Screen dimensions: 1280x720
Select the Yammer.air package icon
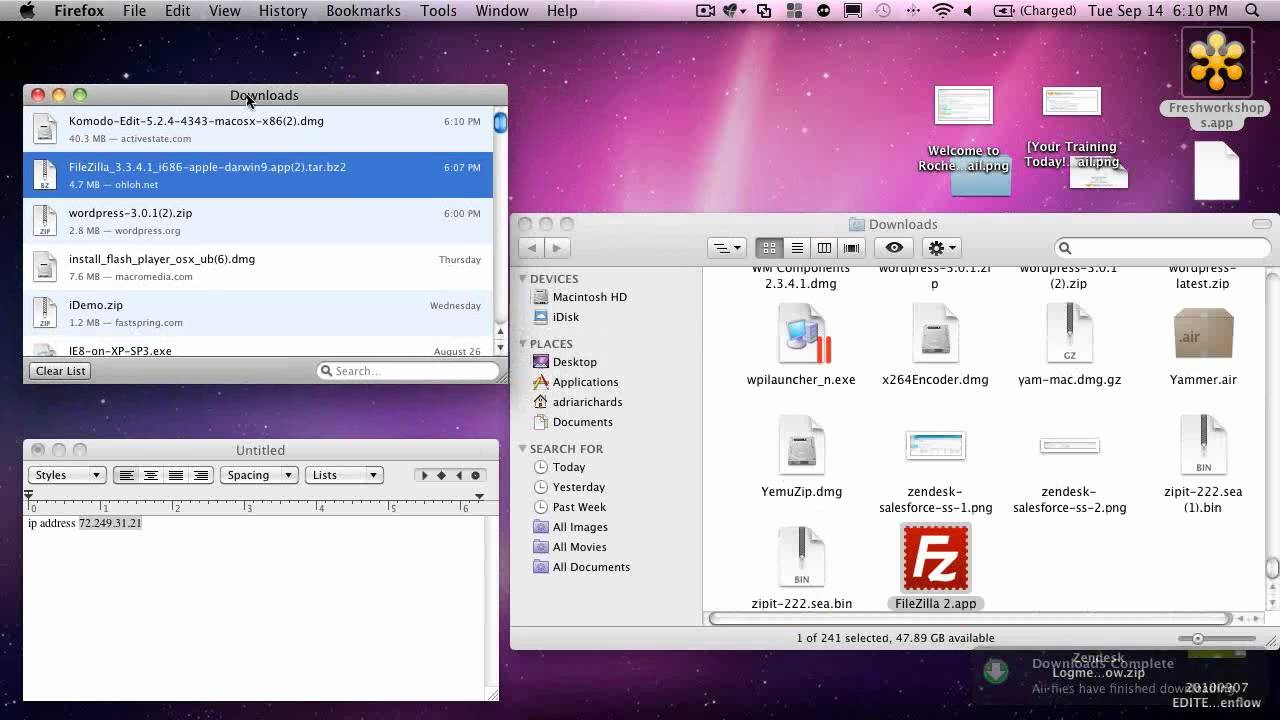click(x=1203, y=334)
